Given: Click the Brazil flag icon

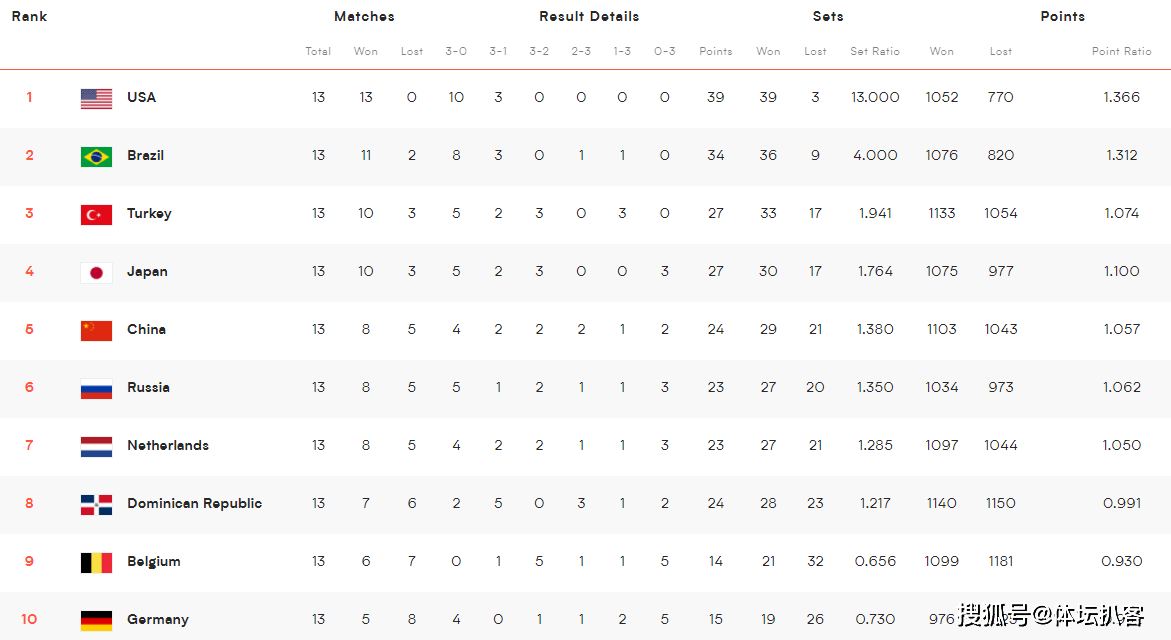Looking at the screenshot, I should pyautogui.click(x=96, y=156).
